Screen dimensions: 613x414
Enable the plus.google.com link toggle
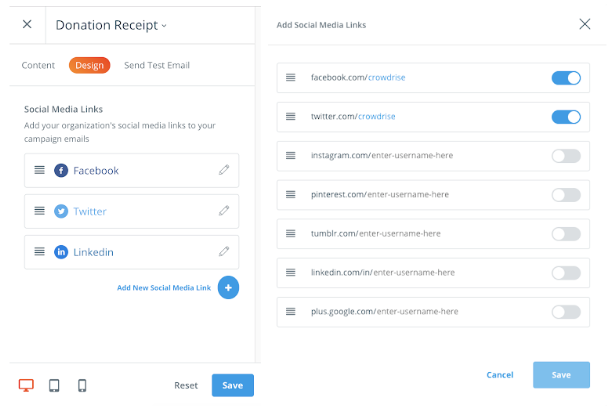[x=566, y=312]
